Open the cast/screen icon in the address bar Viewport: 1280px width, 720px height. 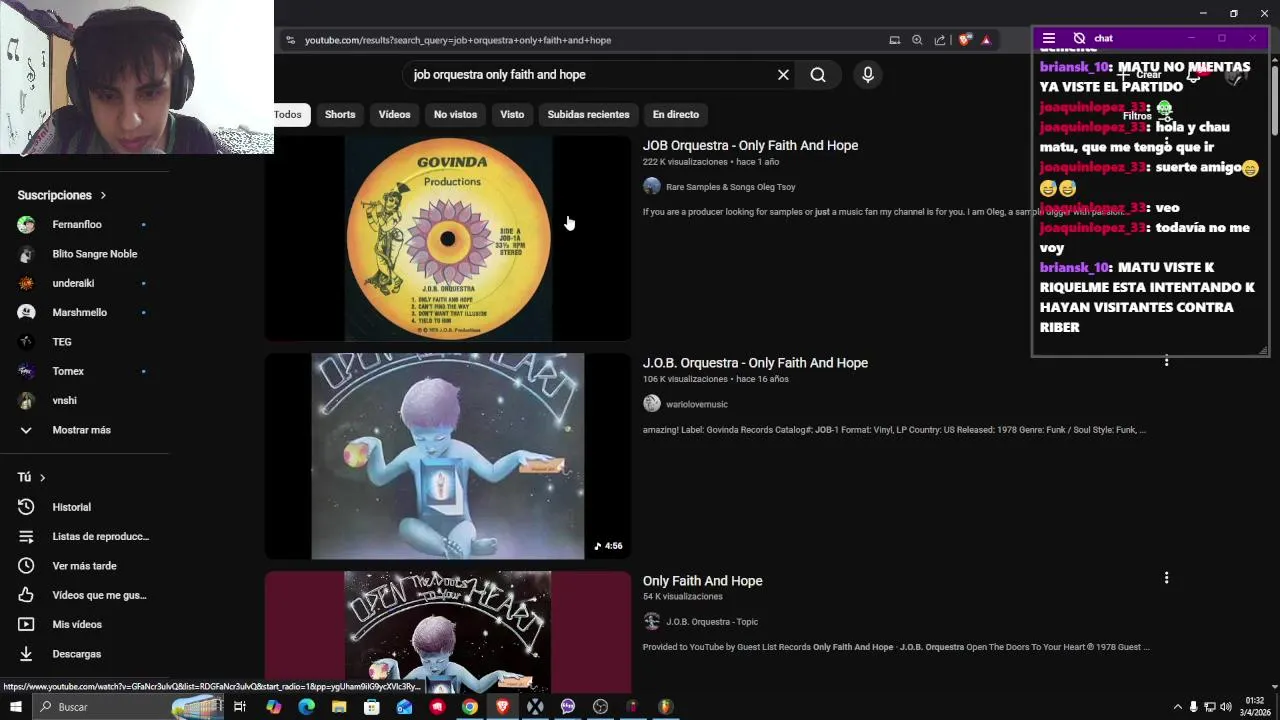pos(894,40)
